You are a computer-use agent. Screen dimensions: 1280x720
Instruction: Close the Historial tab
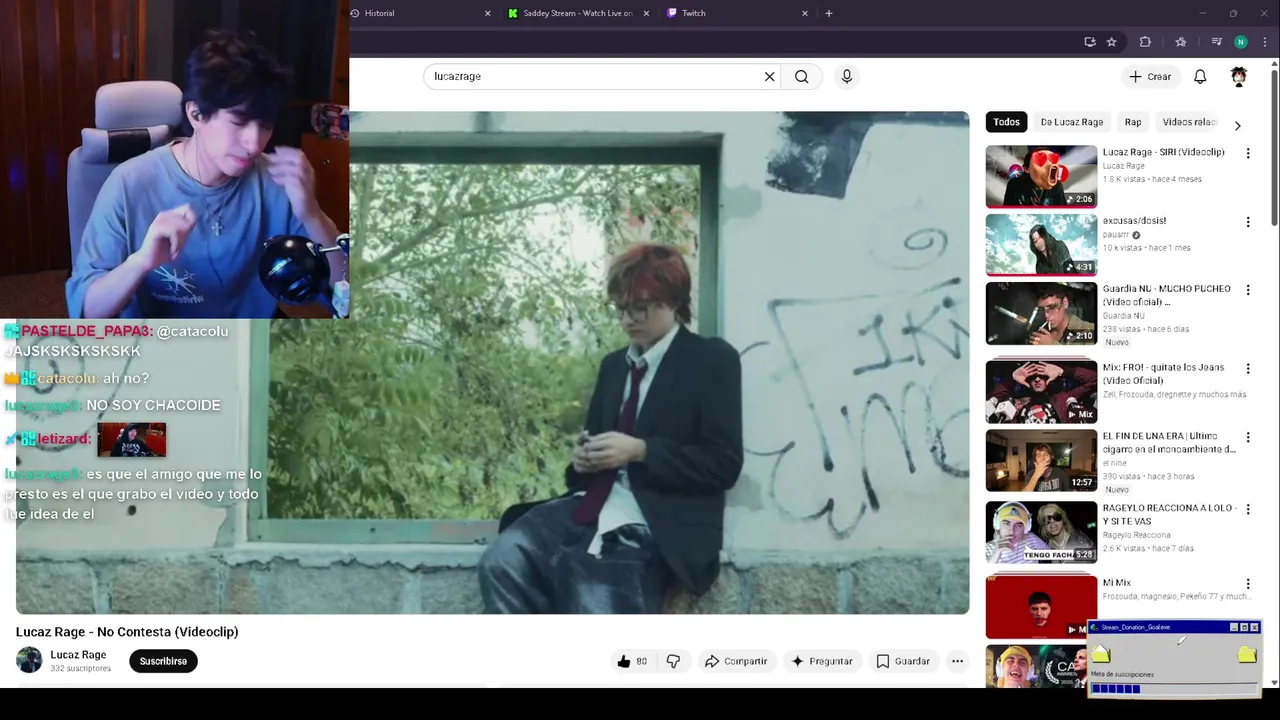point(488,13)
